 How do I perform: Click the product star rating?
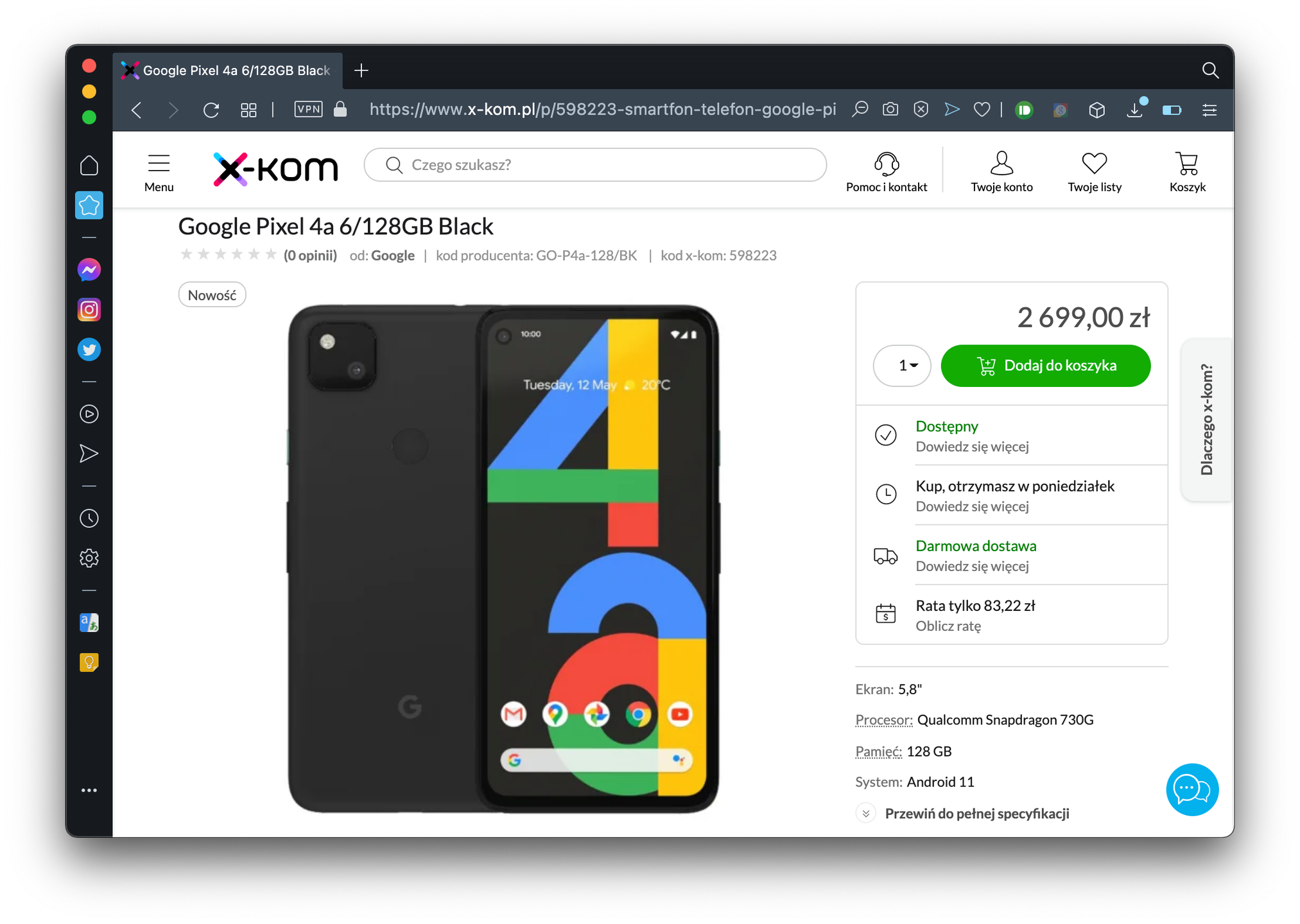coord(228,255)
